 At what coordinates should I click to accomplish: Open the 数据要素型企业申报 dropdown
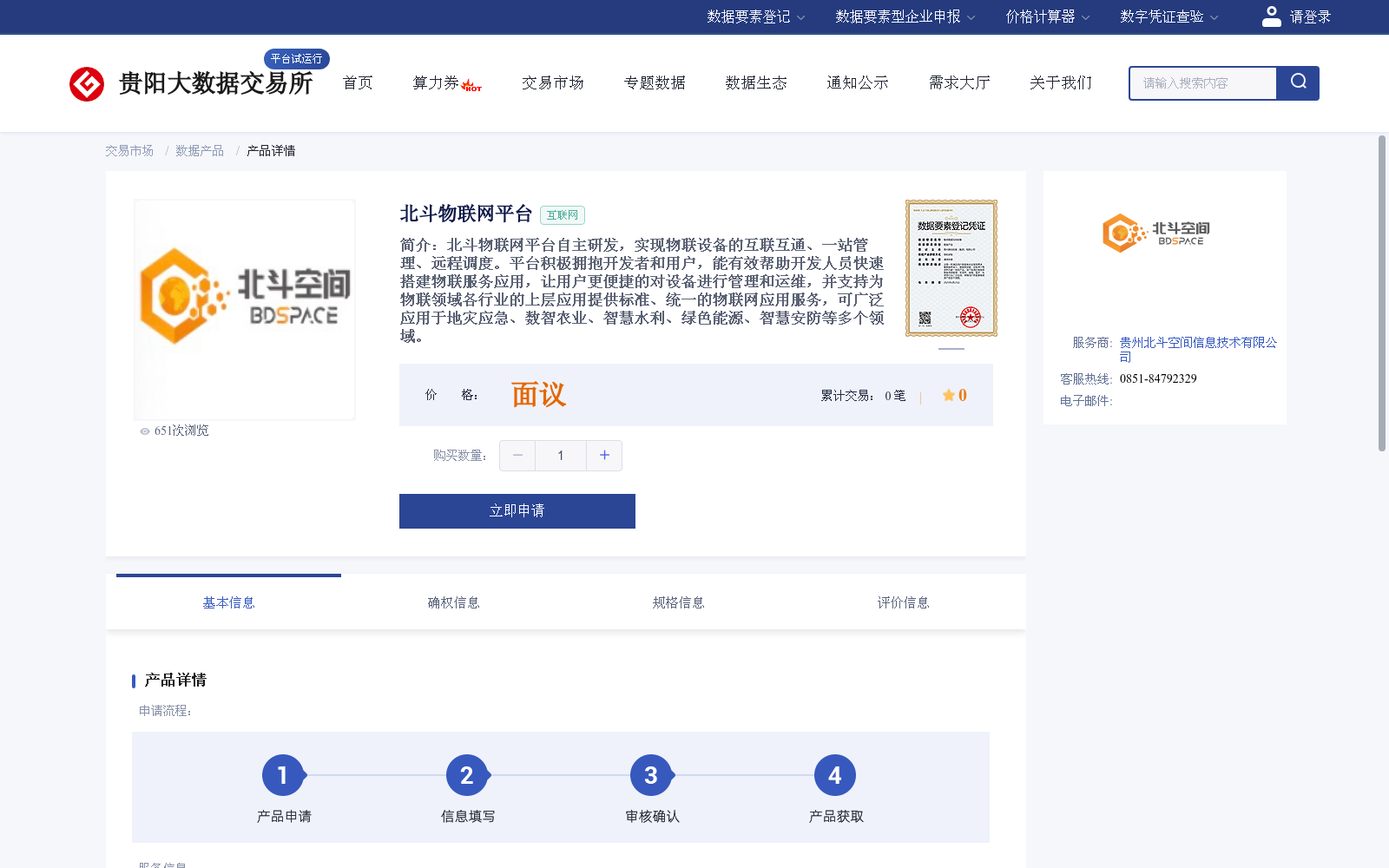[x=905, y=16]
